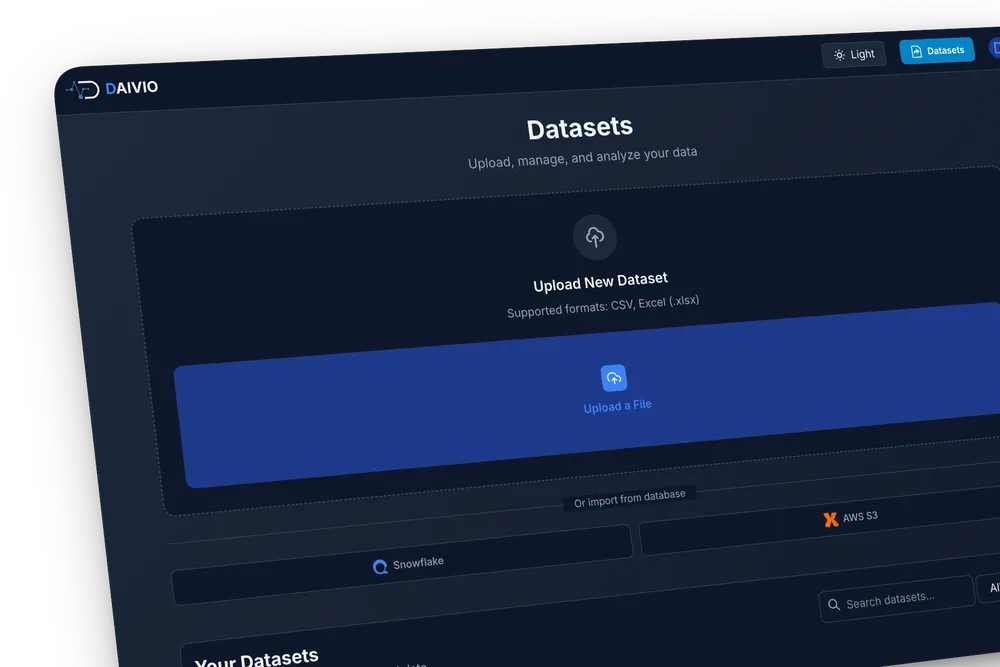Select the document icon inside the Datasets button
Viewport: 1000px width, 667px height.
[915, 50]
